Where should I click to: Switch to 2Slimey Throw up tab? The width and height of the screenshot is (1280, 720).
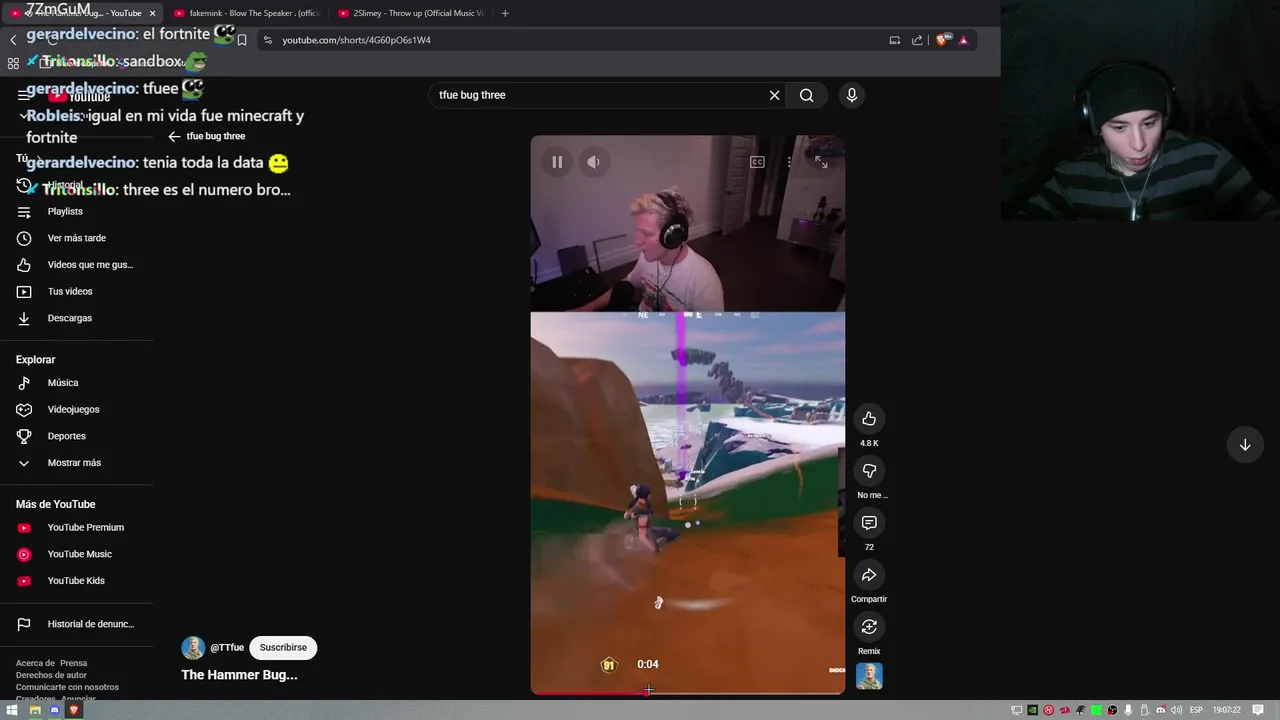tap(410, 13)
